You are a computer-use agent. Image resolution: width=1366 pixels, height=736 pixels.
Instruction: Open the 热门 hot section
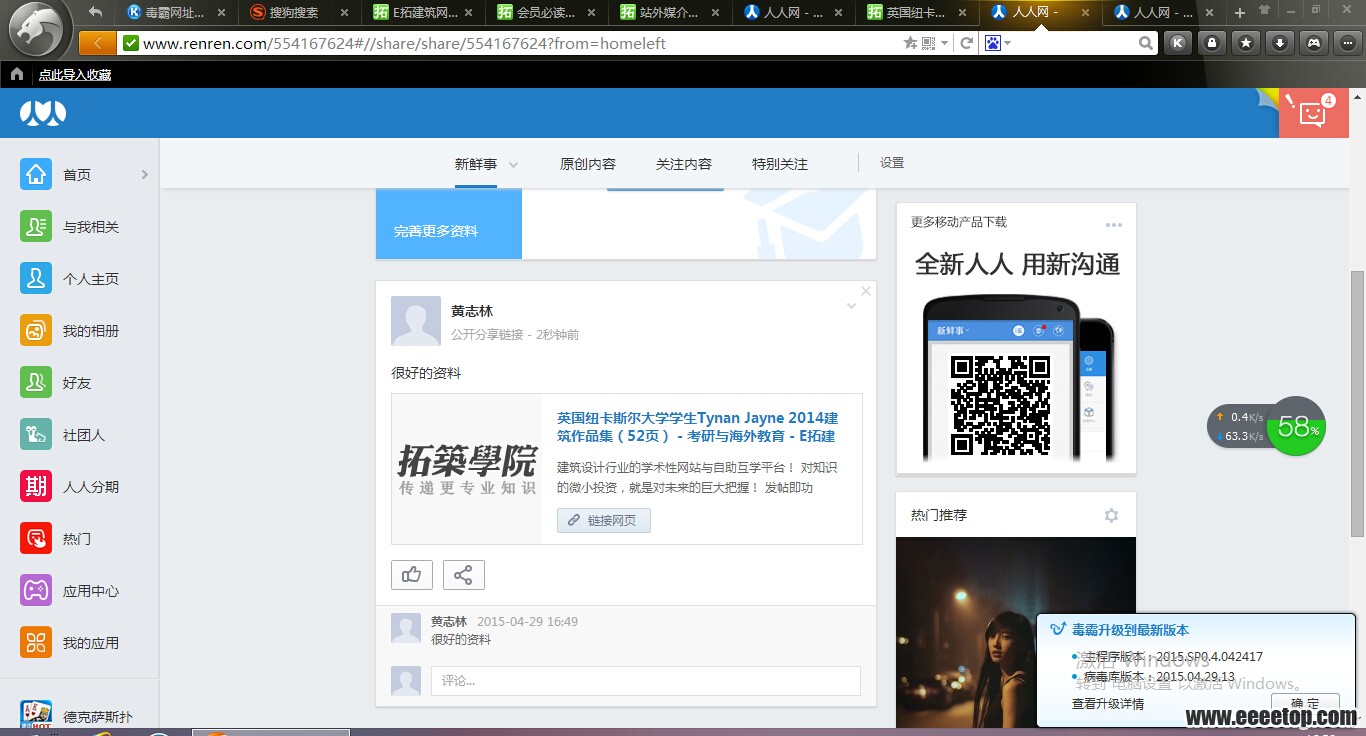(x=36, y=538)
